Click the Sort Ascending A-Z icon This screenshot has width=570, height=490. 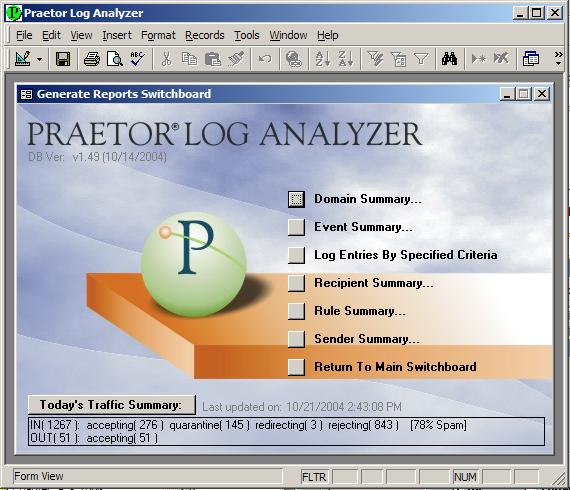[323, 59]
